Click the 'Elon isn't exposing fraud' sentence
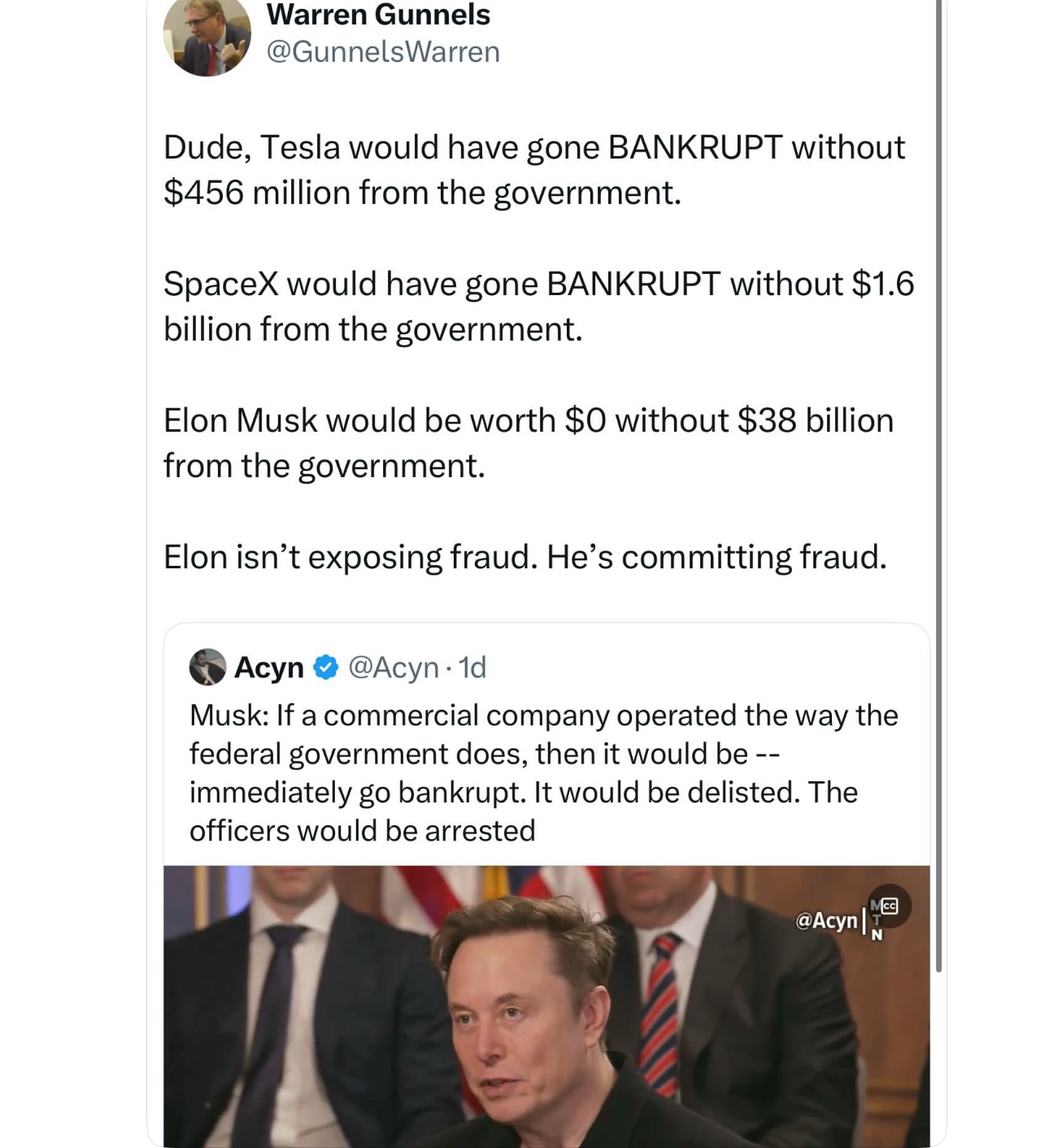1049x1148 pixels. tap(524, 558)
